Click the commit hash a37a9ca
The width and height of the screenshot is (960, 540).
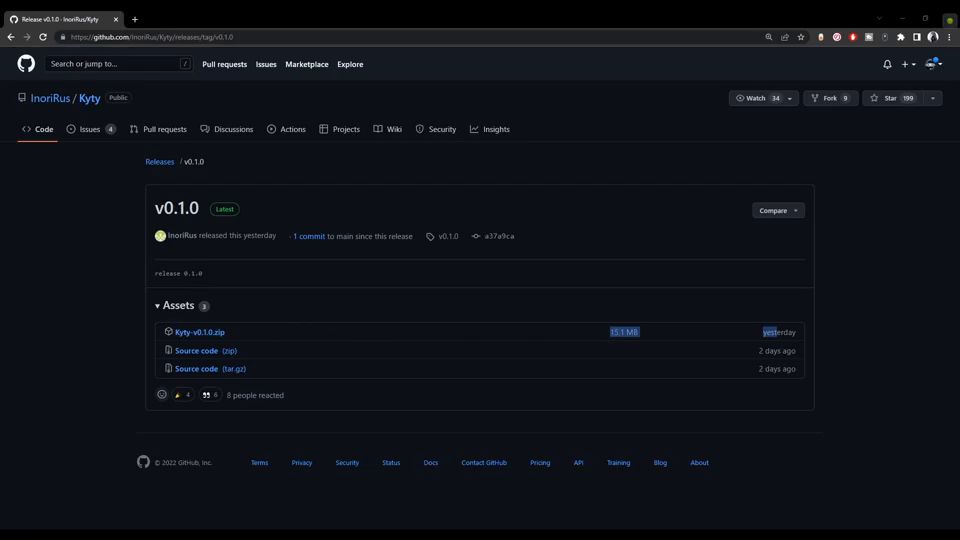click(x=499, y=237)
